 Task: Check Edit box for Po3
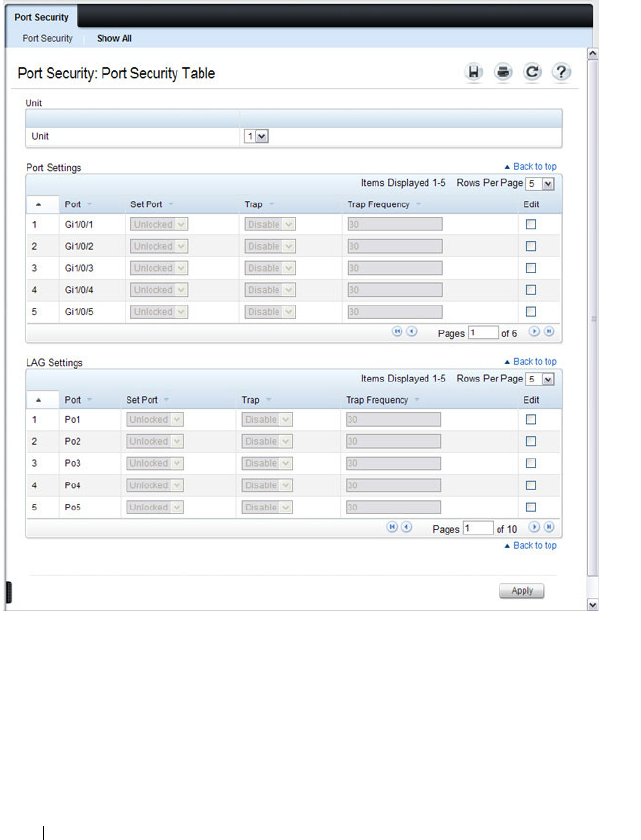(x=531, y=463)
